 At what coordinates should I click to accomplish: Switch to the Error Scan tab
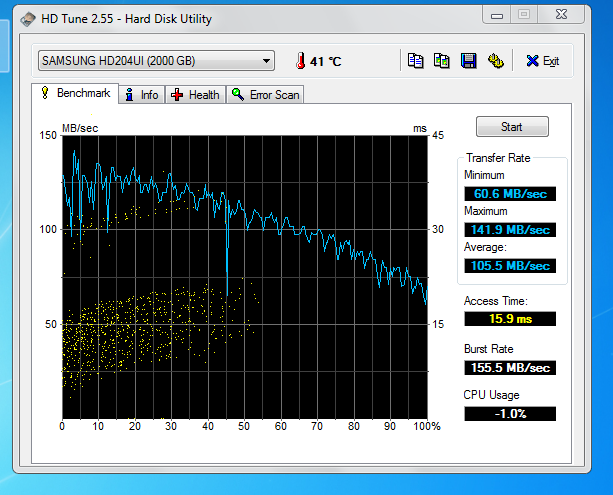coord(266,95)
